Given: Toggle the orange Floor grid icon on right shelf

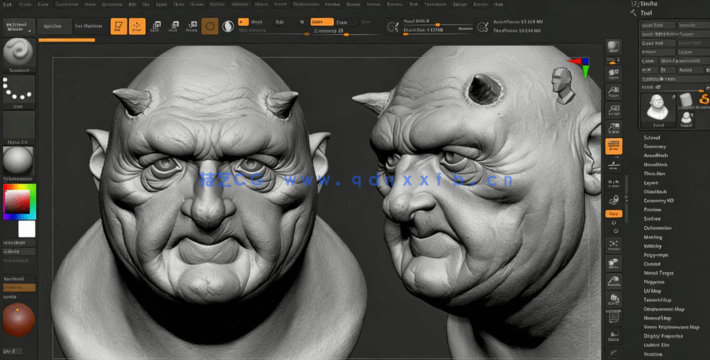Looking at the screenshot, I should click(x=614, y=146).
